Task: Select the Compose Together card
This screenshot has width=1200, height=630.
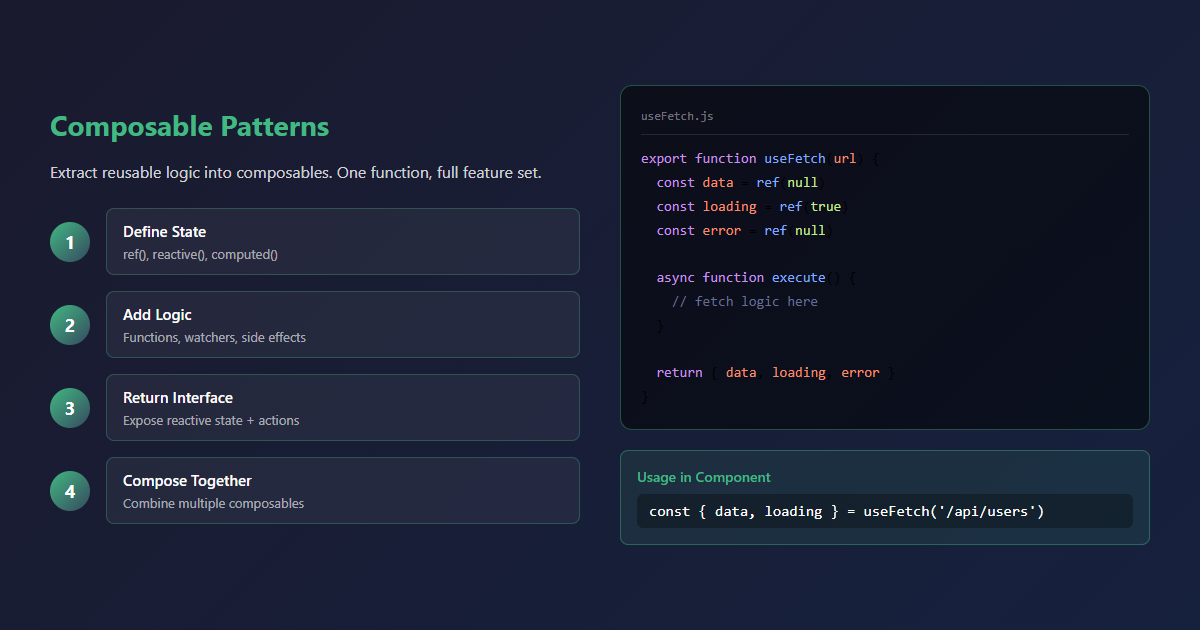Action: tap(343, 490)
